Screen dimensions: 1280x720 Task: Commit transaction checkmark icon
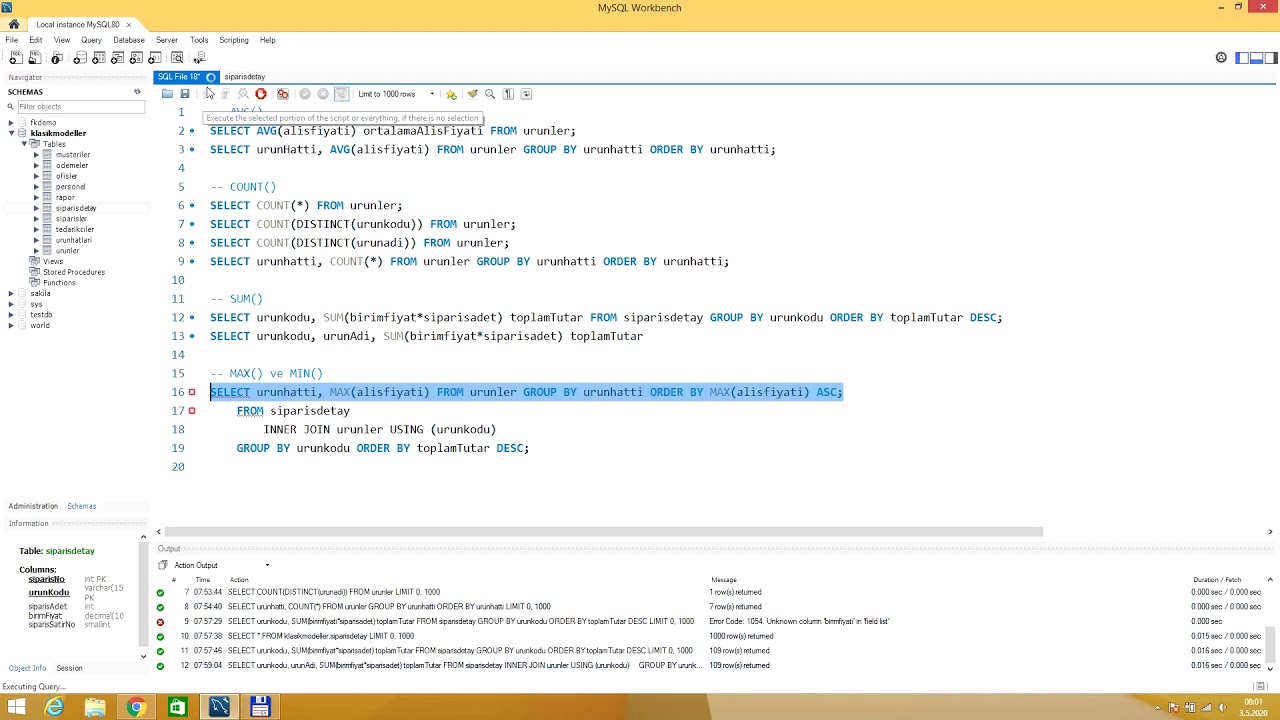[x=305, y=94]
